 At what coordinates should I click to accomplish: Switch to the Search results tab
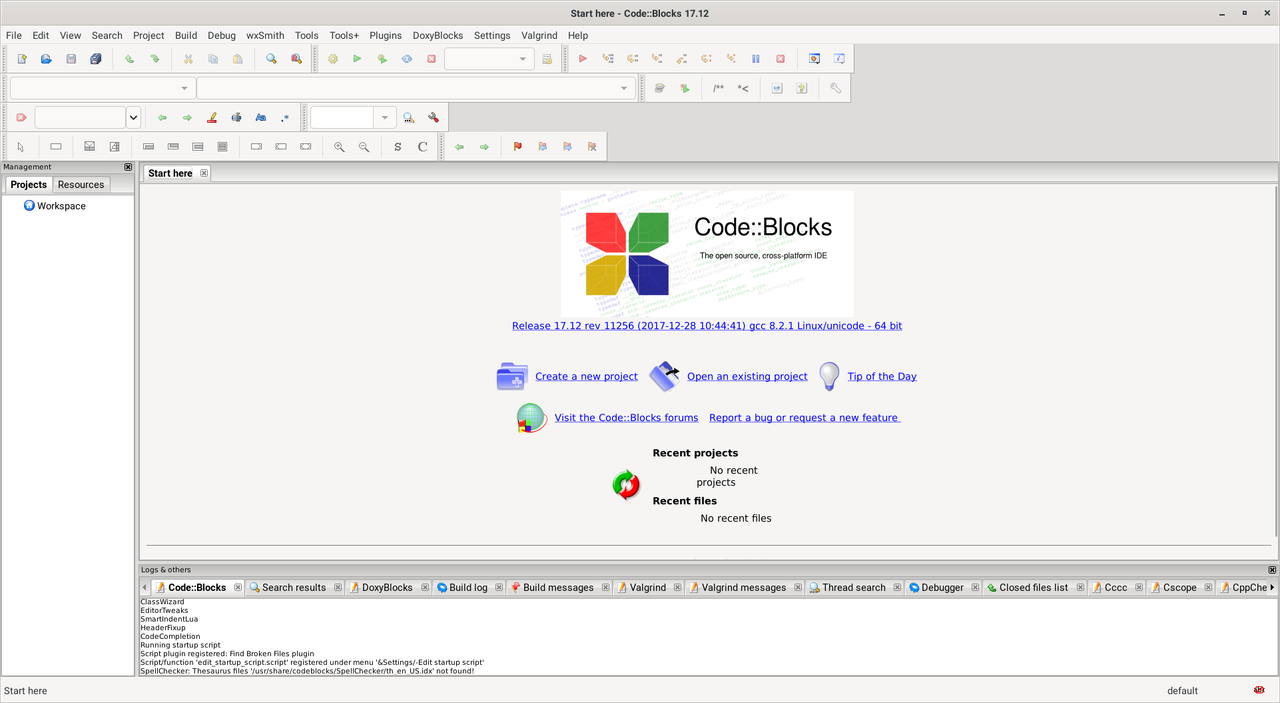[294, 587]
